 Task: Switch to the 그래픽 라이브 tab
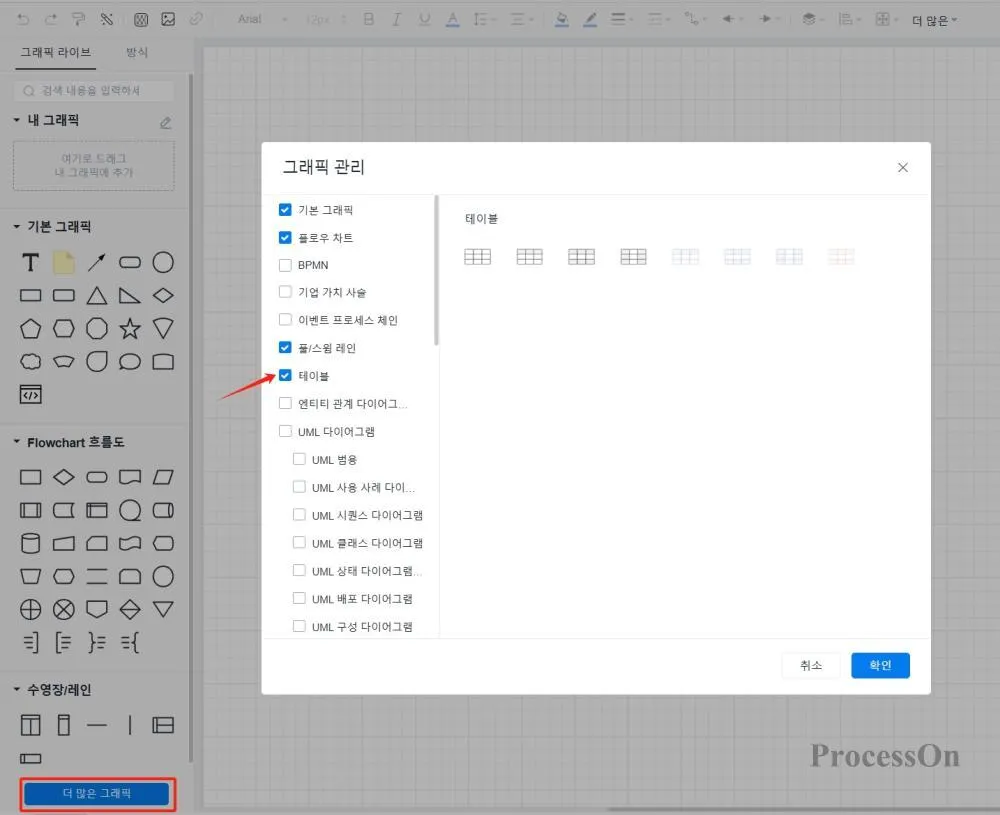point(55,52)
